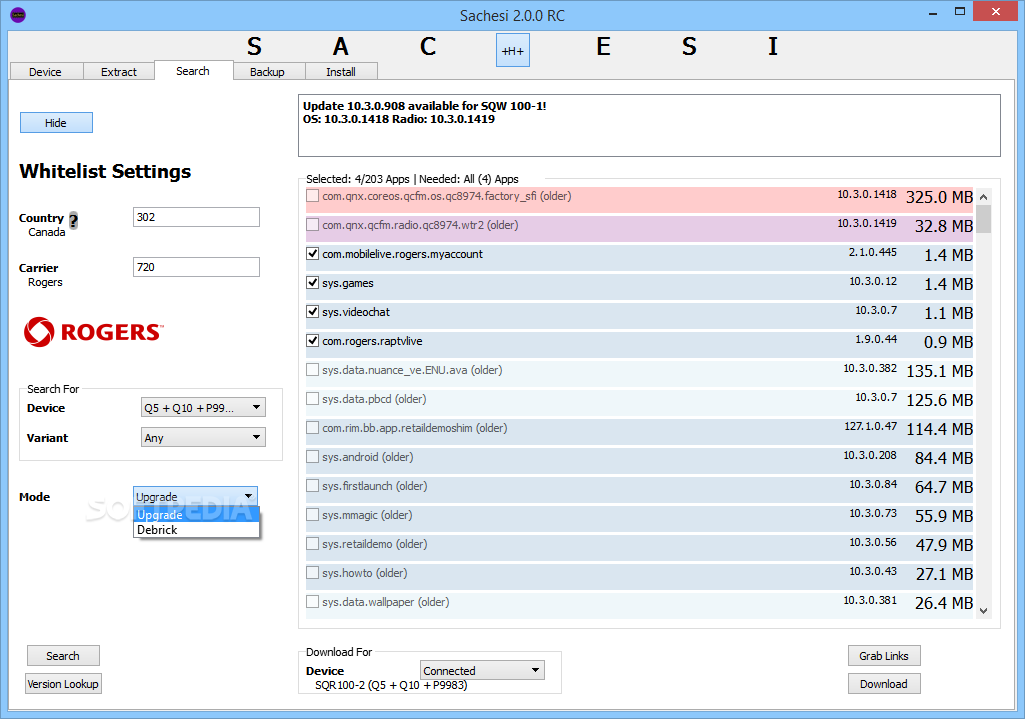Check the sys.mmagic checkbox
The image size is (1025, 719).
pyautogui.click(x=312, y=514)
